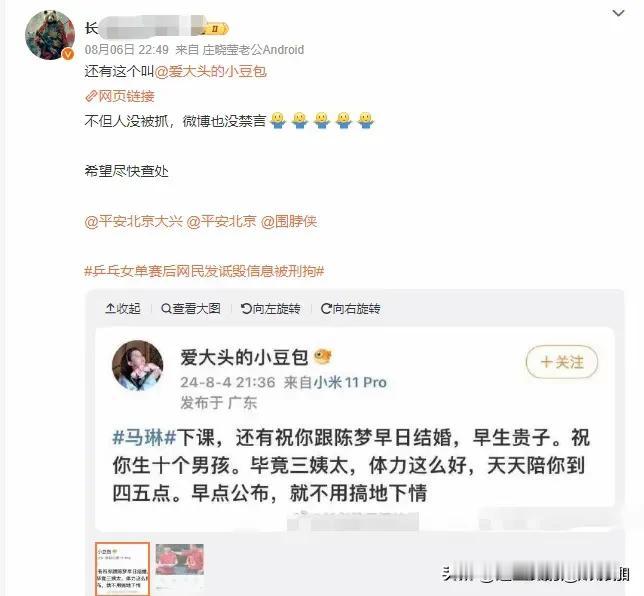Click the +关注 follow button
644x596 pixels.
click(x=562, y=362)
